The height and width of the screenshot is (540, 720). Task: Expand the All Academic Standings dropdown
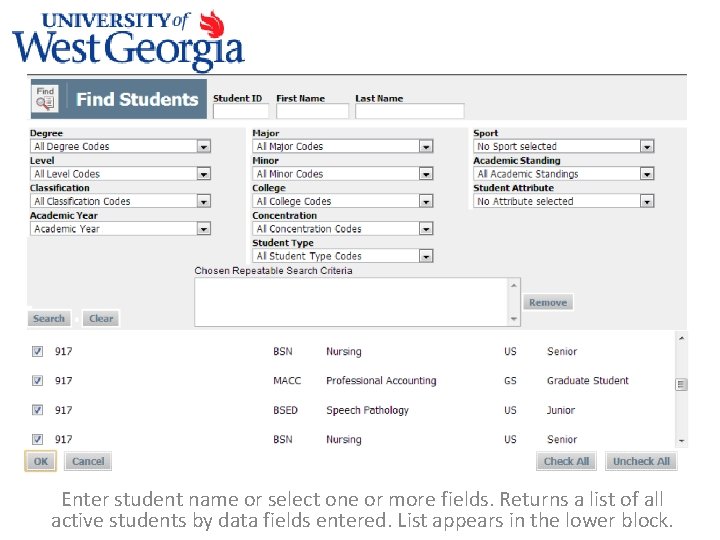647,174
